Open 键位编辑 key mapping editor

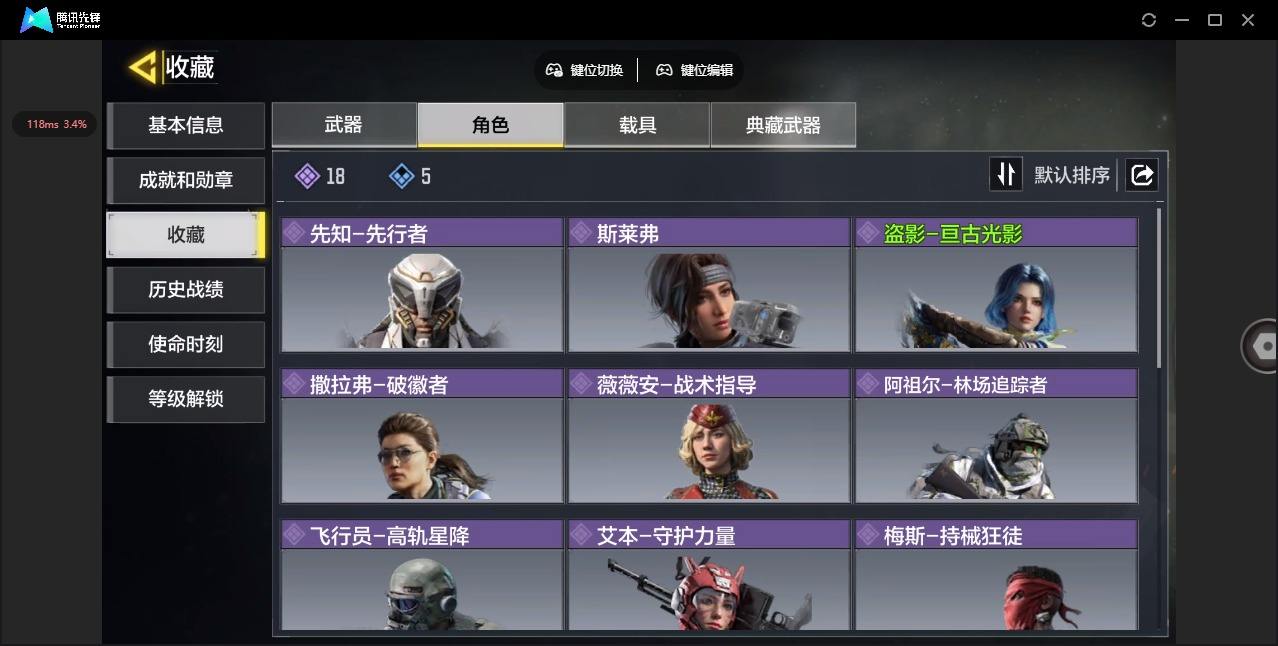(695, 70)
